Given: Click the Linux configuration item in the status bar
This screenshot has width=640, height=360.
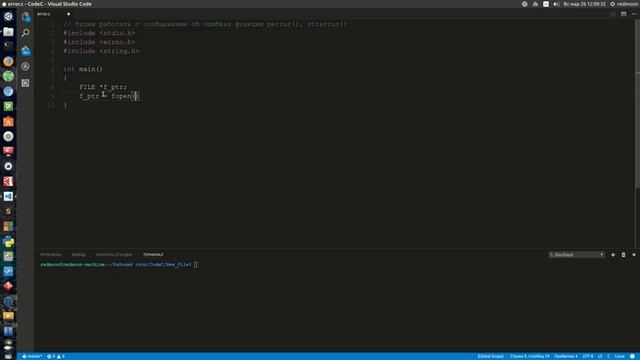Looking at the screenshot, I should pos(619,356).
